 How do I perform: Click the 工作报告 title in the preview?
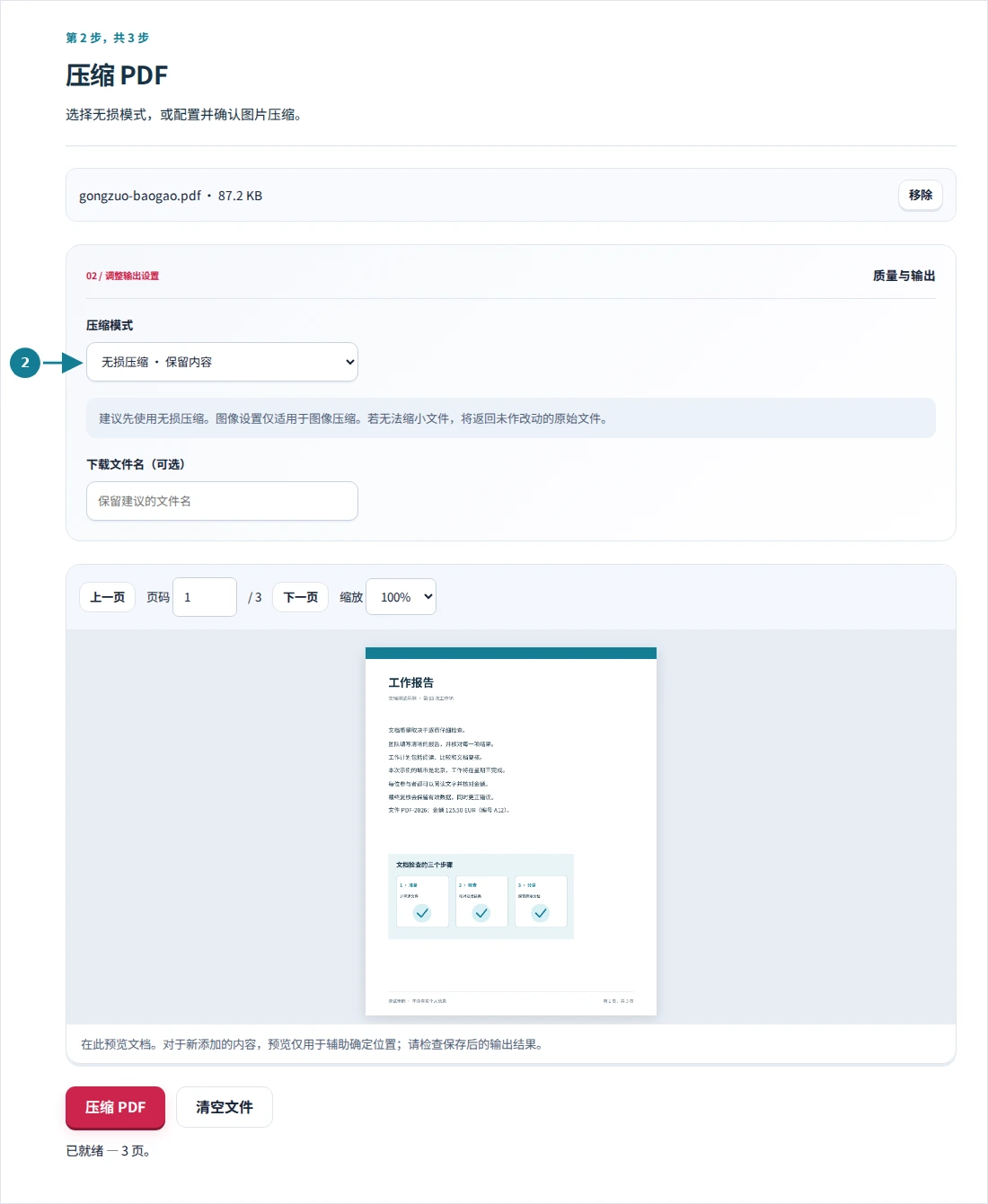(411, 682)
